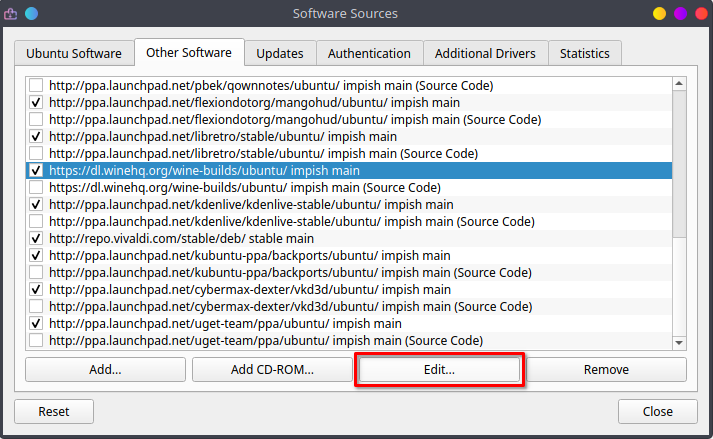Image resolution: width=713 pixels, height=439 pixels.
Task: Select kdenlive-stable impish main entry text
Action: tap(251, 204)
